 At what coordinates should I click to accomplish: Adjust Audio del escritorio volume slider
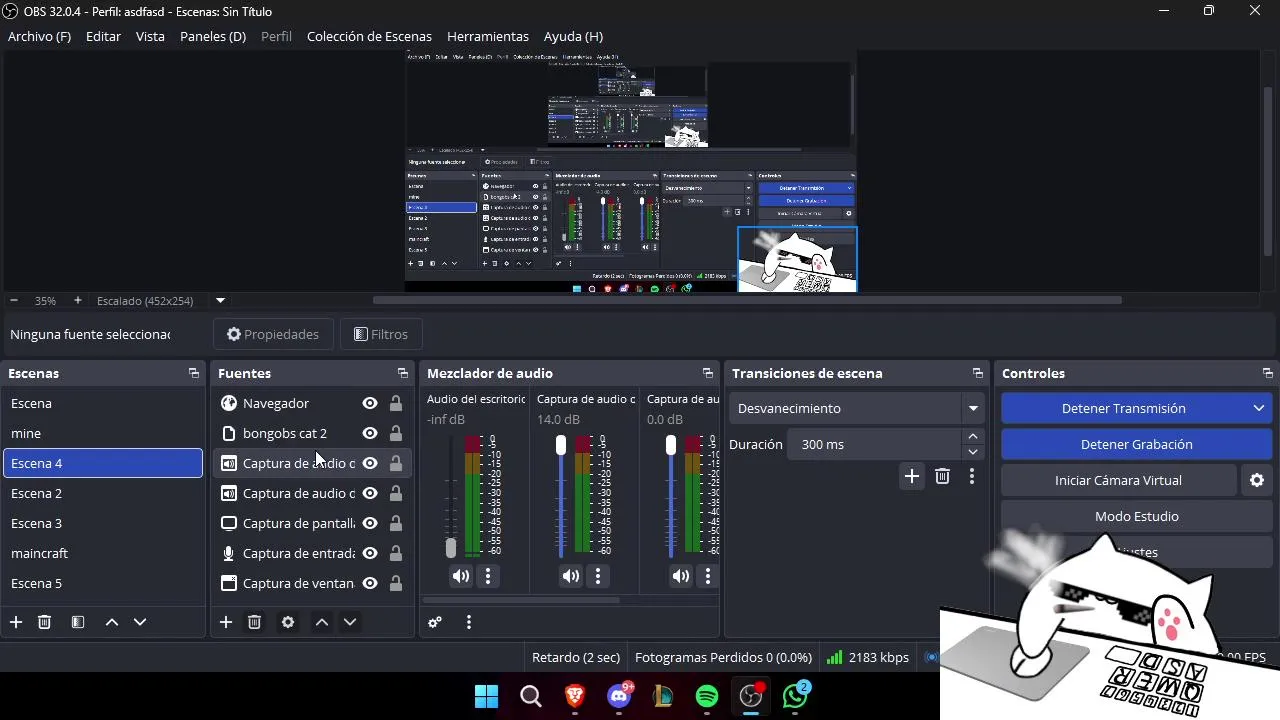[x=451, y=548]
